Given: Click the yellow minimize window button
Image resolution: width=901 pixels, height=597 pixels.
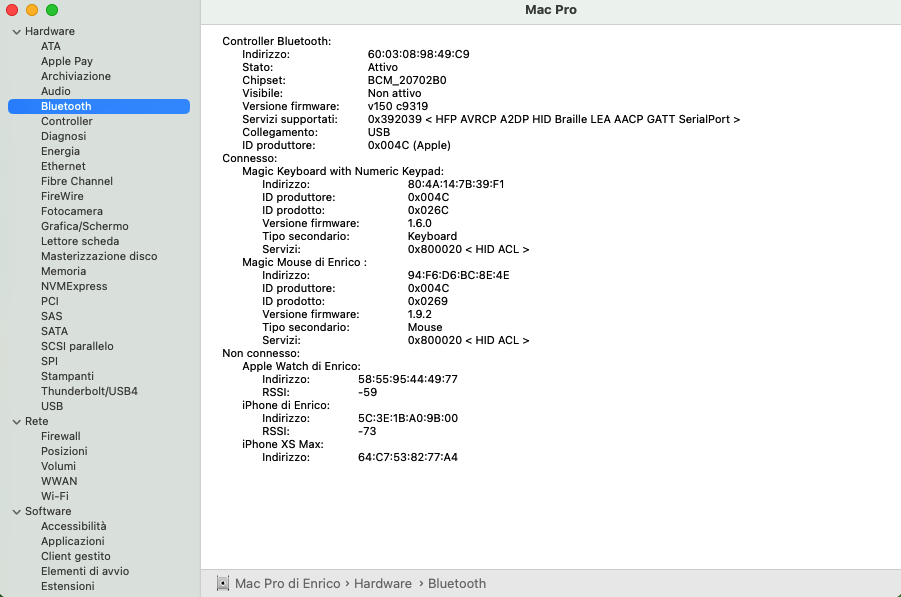Looking at the screenshot, I should click(x=32, y=10).
